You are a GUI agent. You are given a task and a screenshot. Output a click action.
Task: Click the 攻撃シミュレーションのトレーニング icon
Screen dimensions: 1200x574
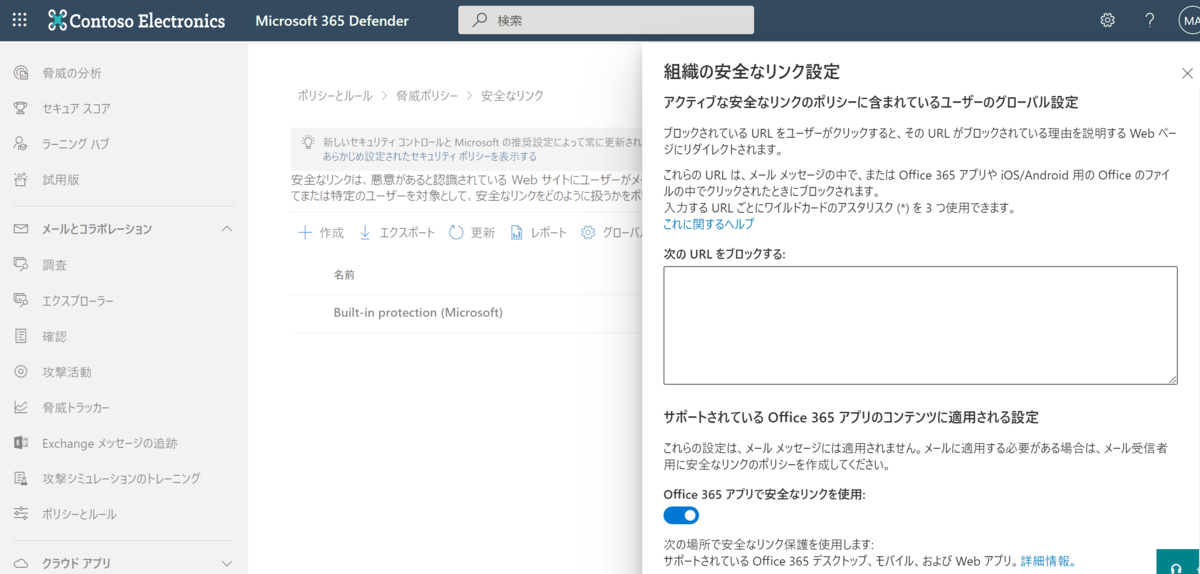(21, 478)
